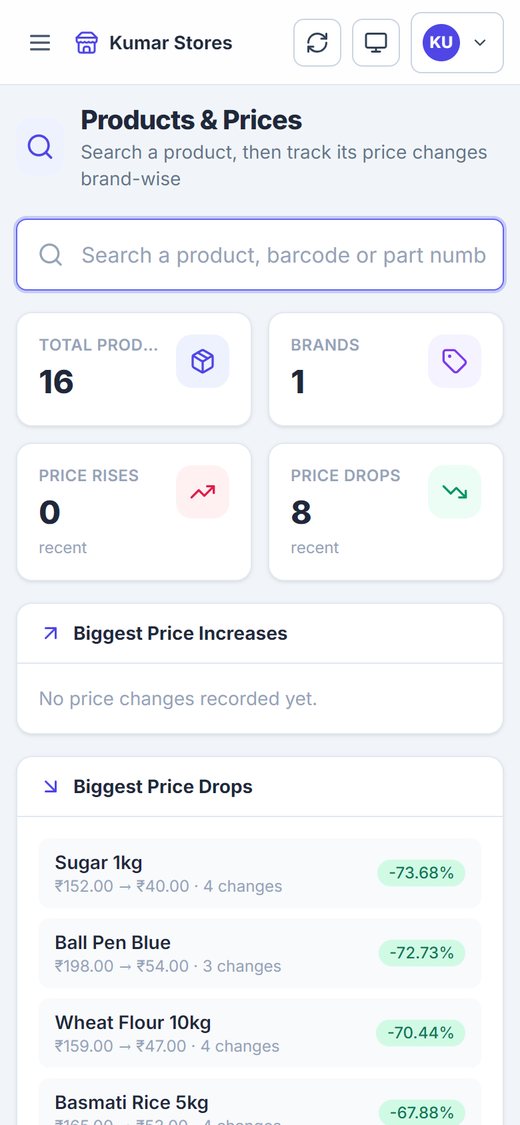This screenshot has width=520, height=1125.
Task: Expand the user account dropdown chevron
Action: pos(481,43)
